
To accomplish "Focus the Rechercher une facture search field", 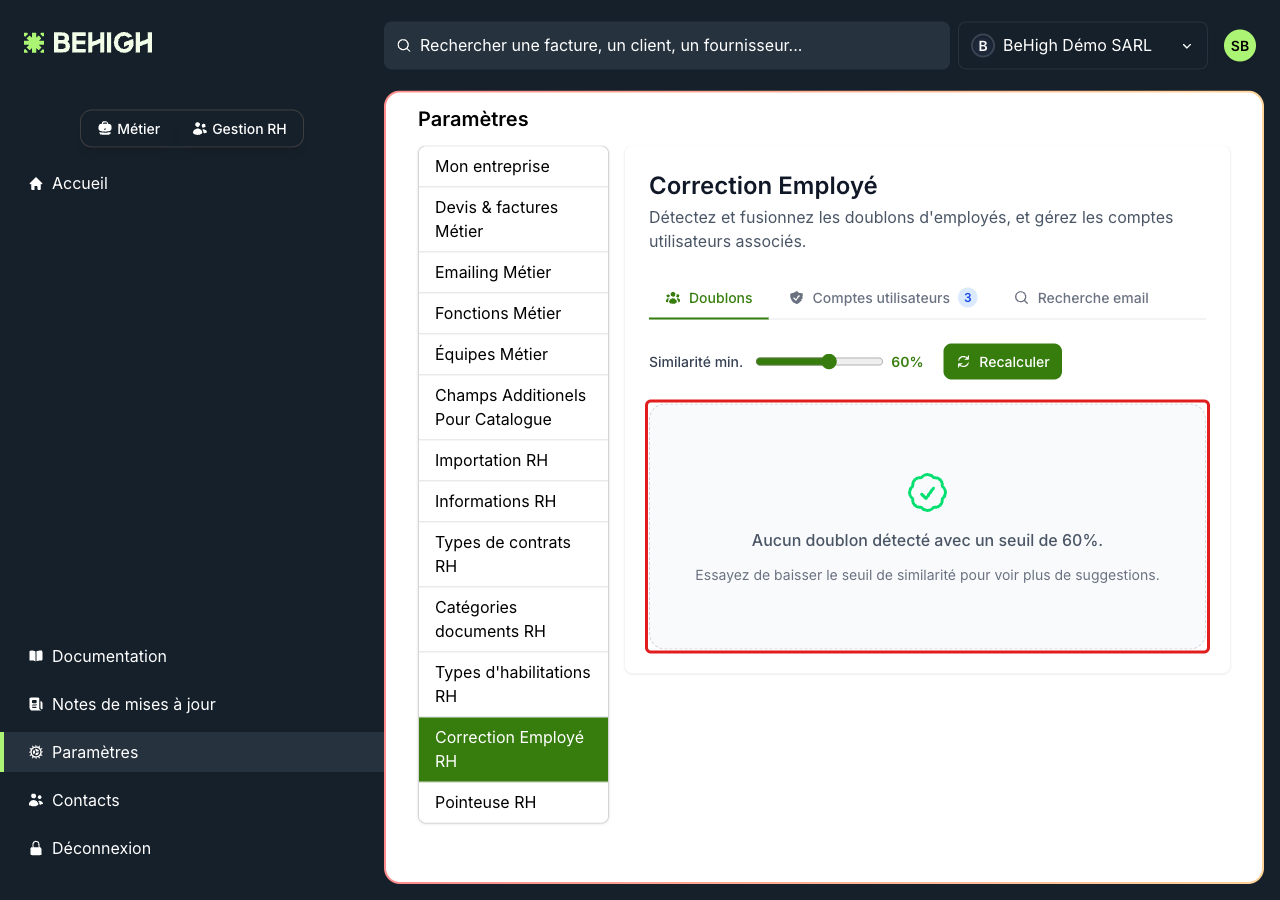I will pos(666,46).
